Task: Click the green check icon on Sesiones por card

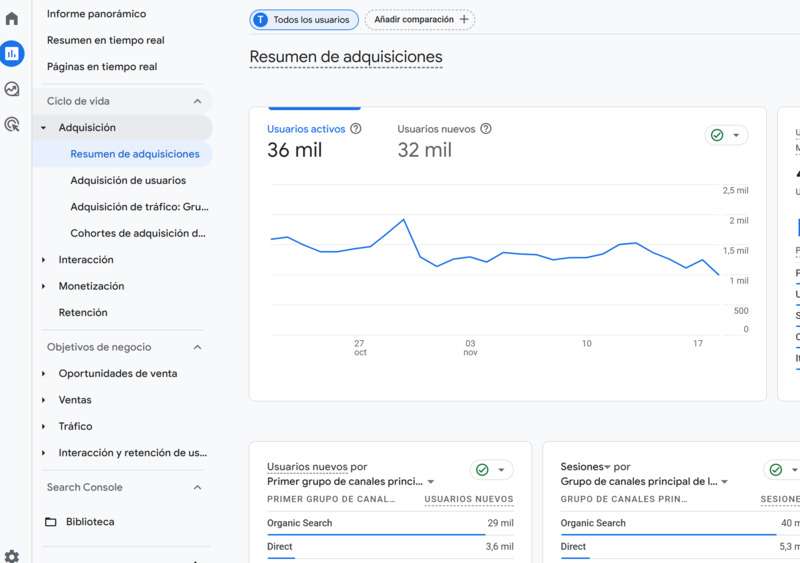Action: point(776,470)
